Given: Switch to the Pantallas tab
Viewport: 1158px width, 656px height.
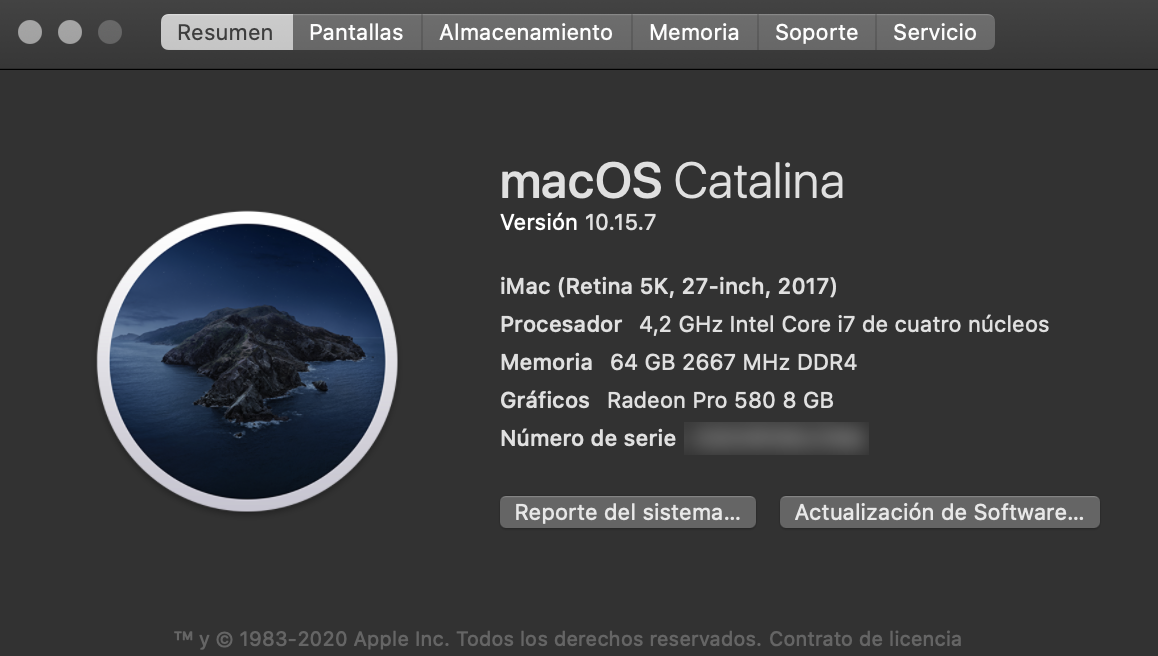Looking at the screenshot, I should point(356,31).
